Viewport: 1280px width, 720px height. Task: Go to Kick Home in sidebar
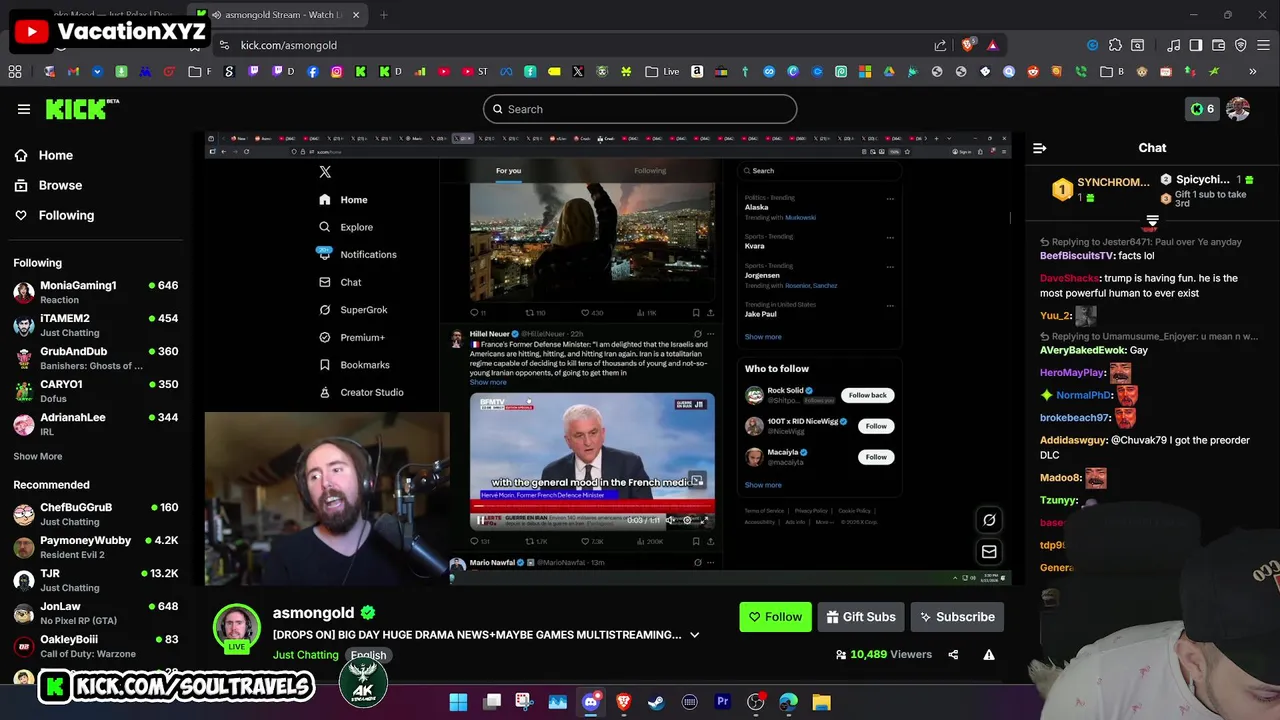point(43,155)
